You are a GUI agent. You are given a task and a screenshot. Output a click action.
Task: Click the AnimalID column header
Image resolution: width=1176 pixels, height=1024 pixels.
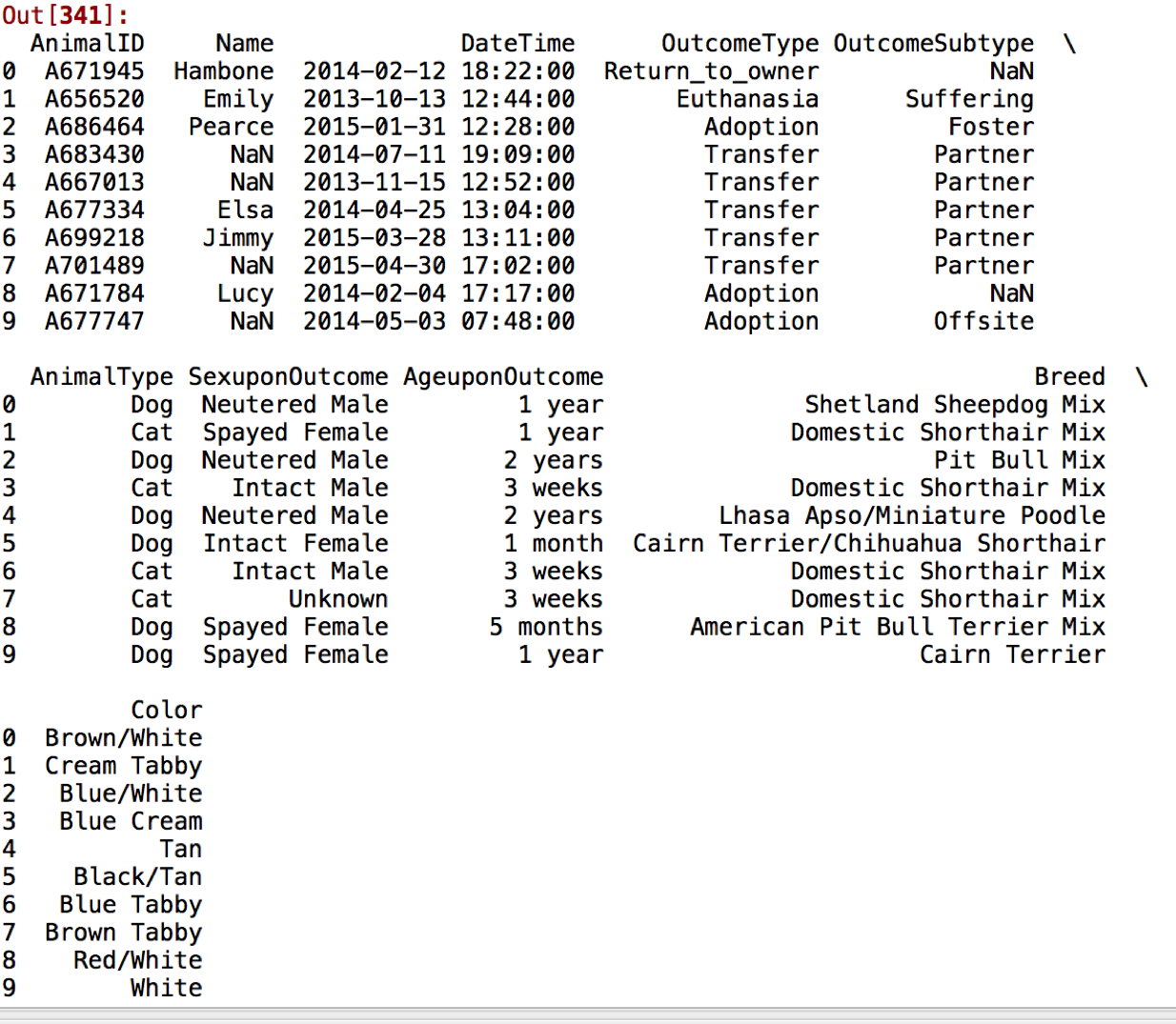tap(87, 44)
